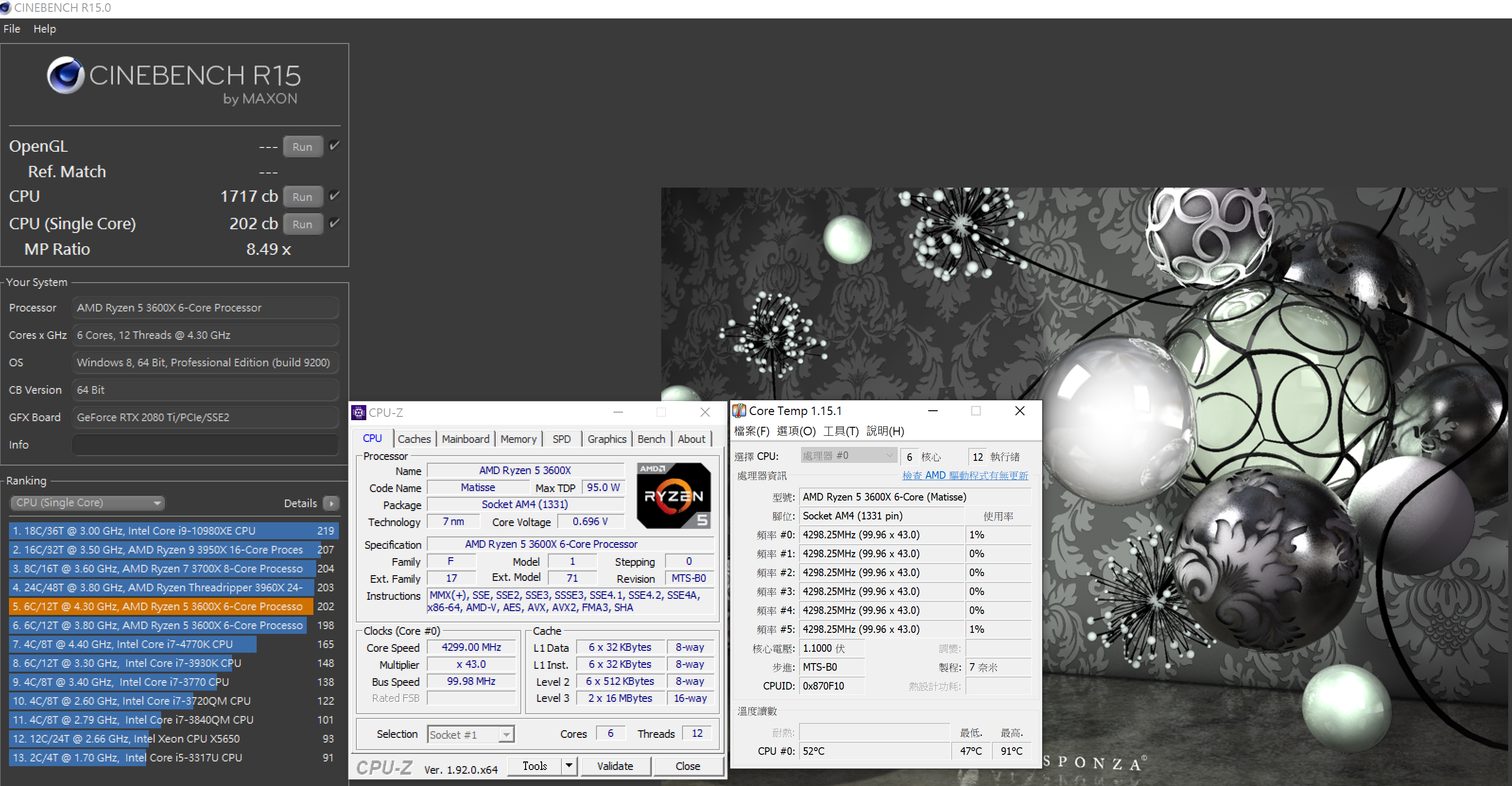Viewport: 1512px width, 786px height.
Task: Select ranking row 3 Ryzen 7 3700X
Action: 174,568
